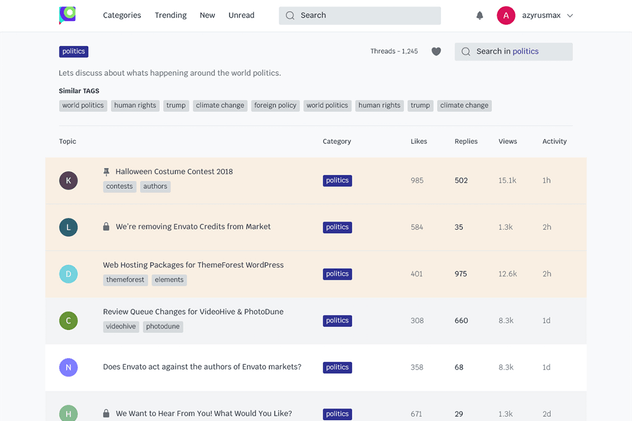Click politics category badge in Halloween row
The width and height of the screenshot is (632, 421).
coord(337,180)
